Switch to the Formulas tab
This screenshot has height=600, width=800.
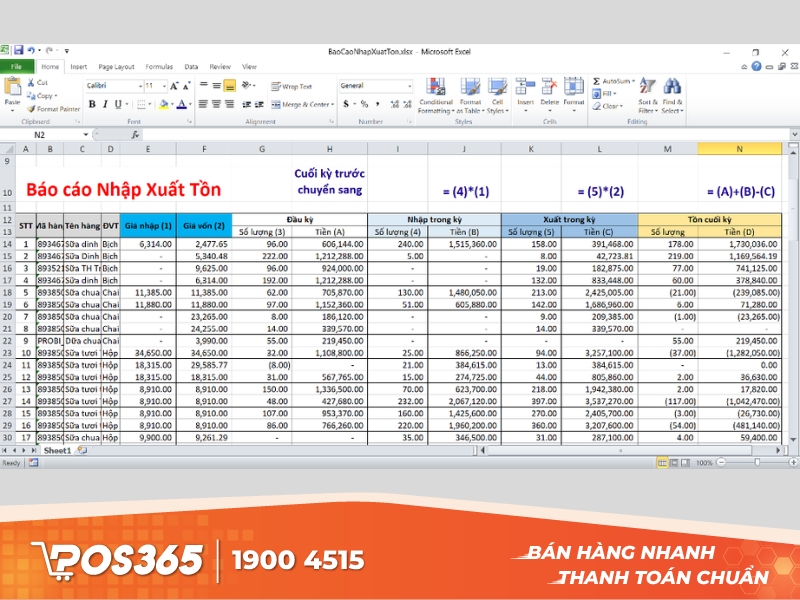tap(159, 67)
